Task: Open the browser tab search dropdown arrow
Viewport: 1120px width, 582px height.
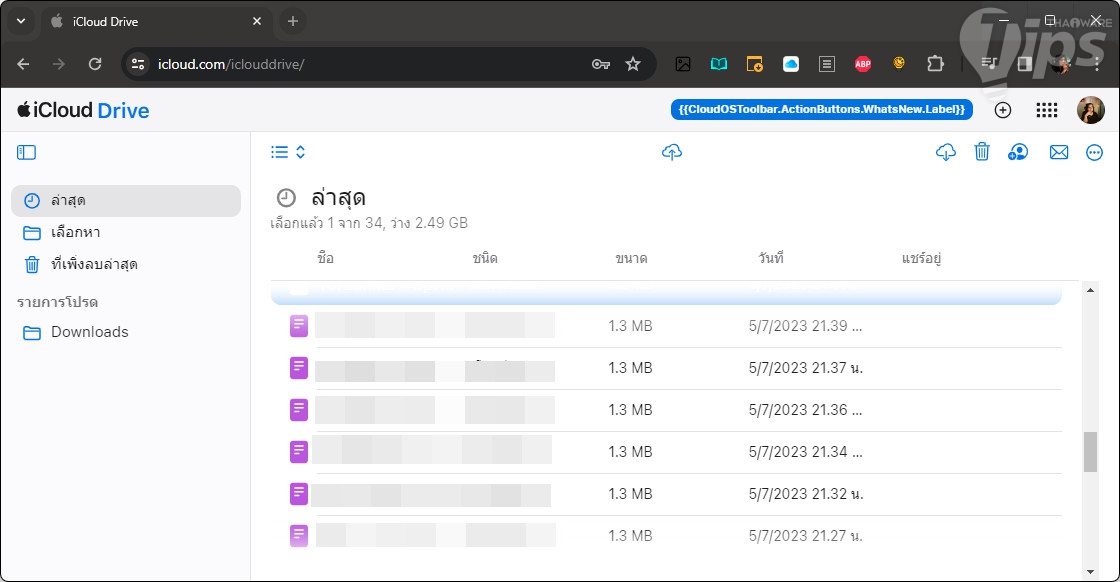Action: coord(20,21)
